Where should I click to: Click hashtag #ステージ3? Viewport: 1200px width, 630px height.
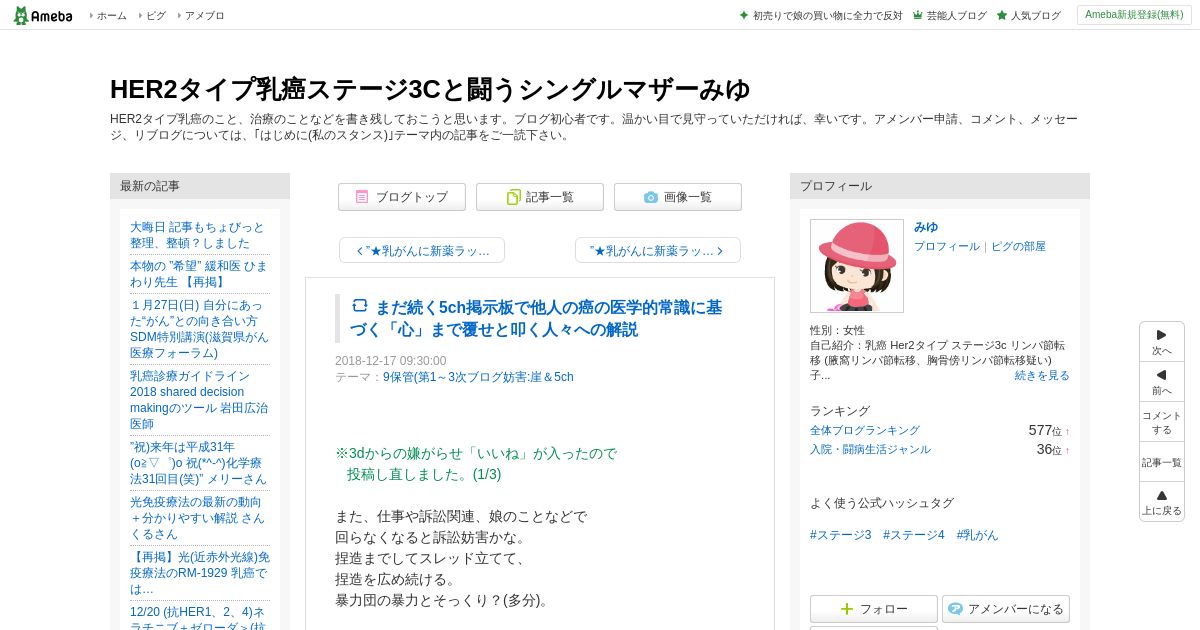(841, 535)
